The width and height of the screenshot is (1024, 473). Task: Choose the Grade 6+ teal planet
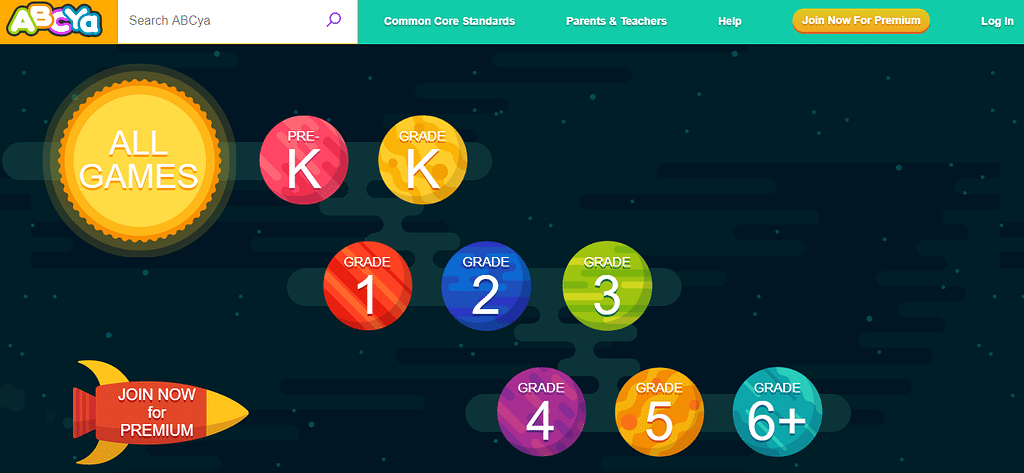click(777, 411)
